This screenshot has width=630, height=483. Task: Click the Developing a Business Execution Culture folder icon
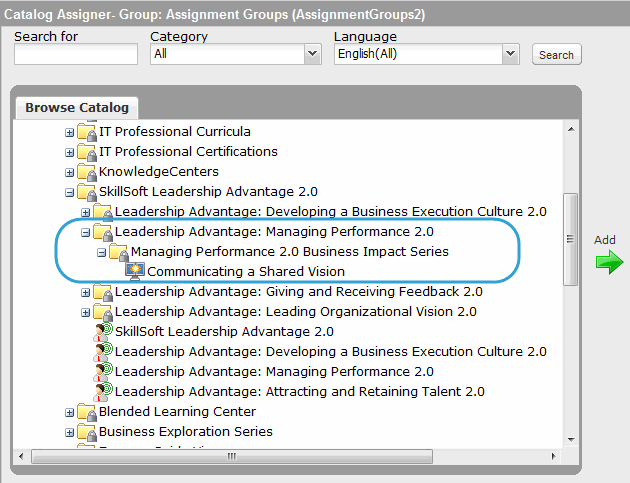pos(103,212)
